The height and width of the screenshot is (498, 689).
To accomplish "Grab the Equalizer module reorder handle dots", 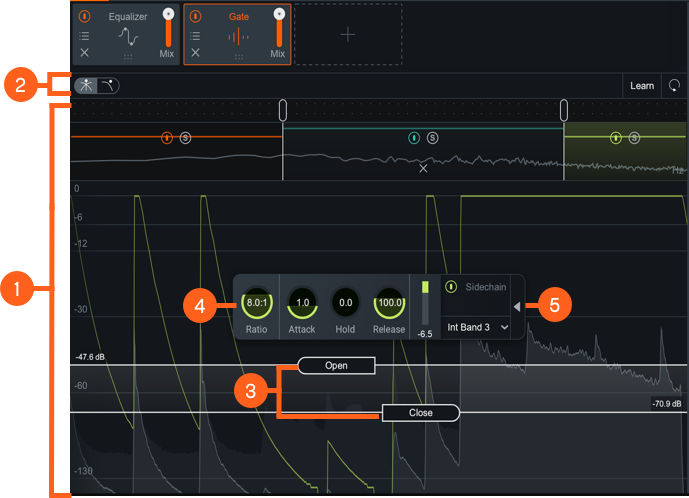I will pyautogui.click(x=128, y=57).
